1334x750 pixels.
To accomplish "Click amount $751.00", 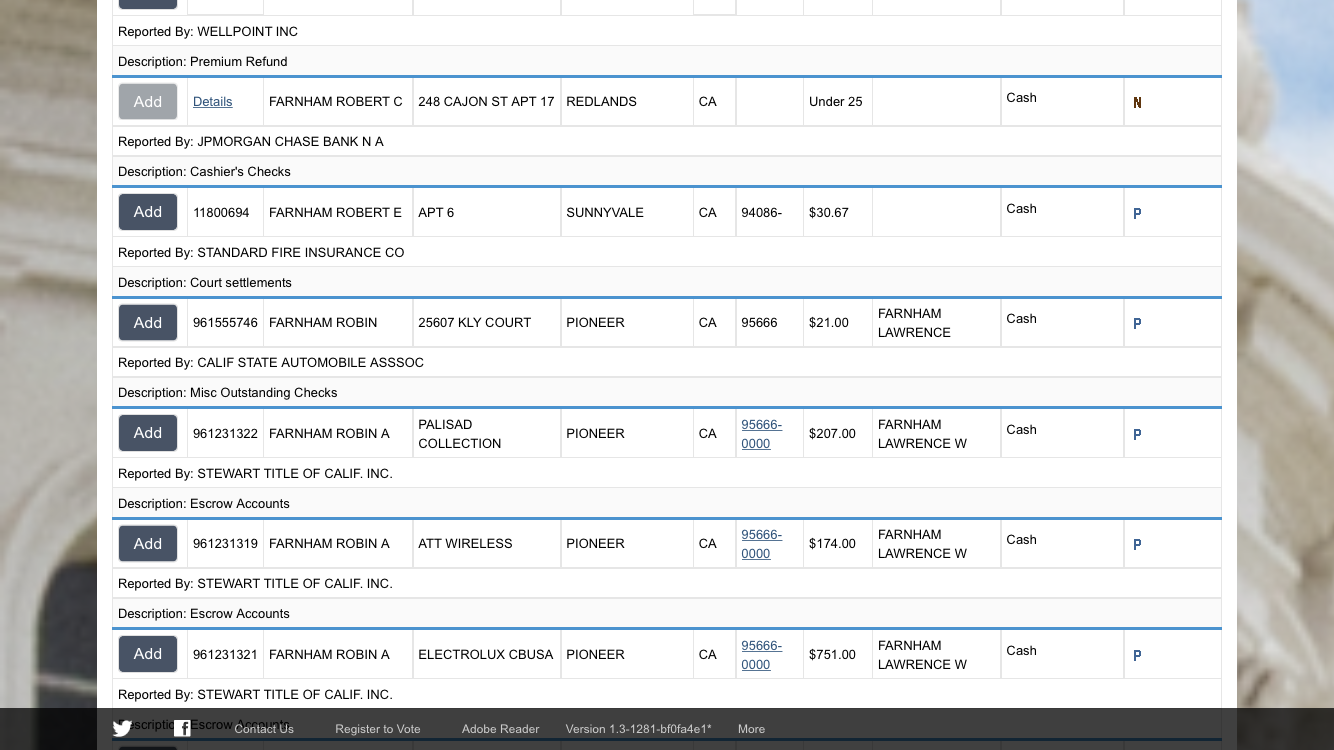I will 832,655.
